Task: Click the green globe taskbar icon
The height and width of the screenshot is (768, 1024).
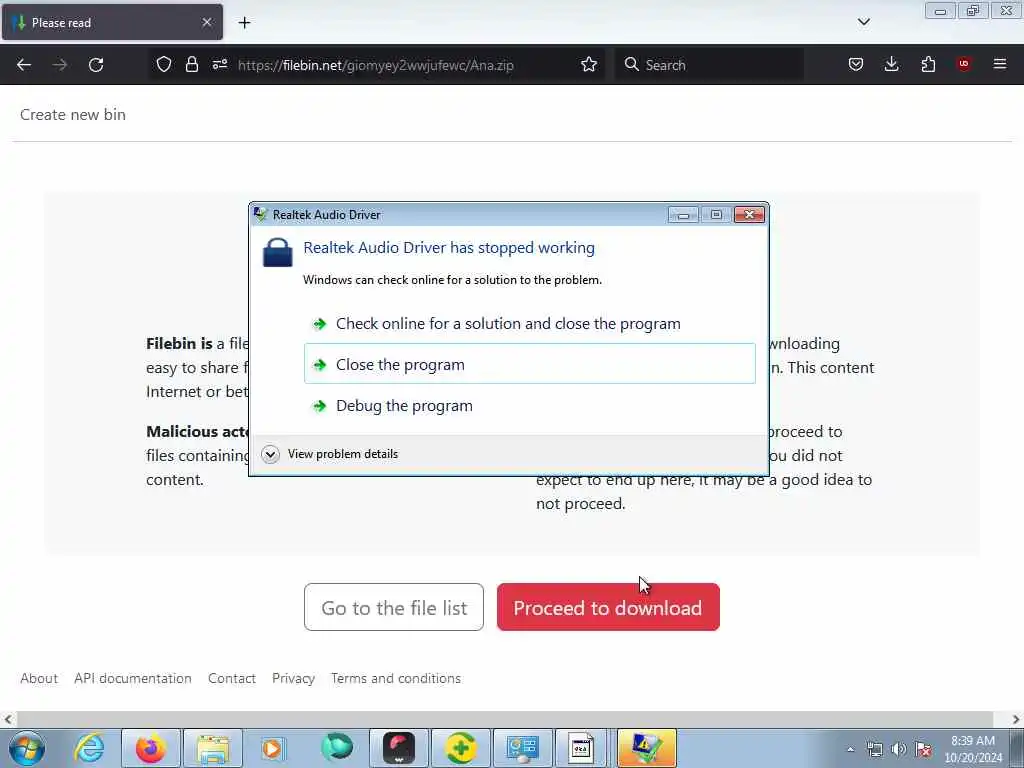Action: tap(337, 748)
